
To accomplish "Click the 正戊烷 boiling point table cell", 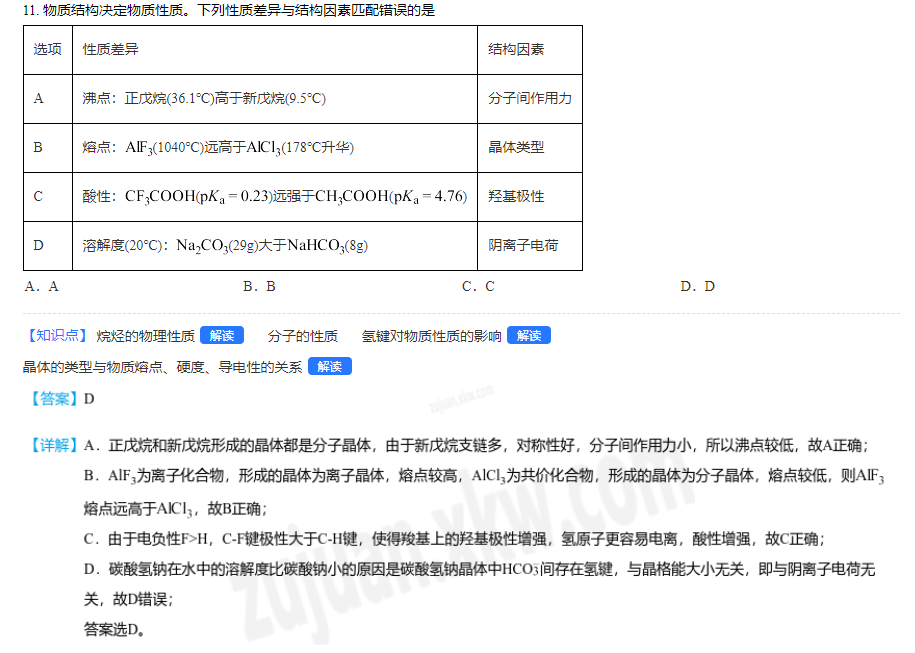I will tap(204, 99).
